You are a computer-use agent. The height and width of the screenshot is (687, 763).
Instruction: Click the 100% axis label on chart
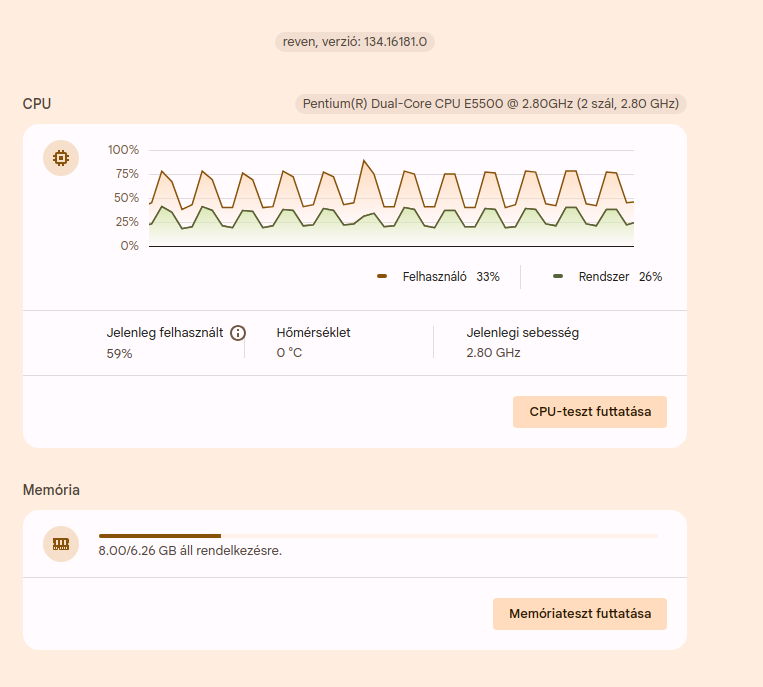point(123,150)
